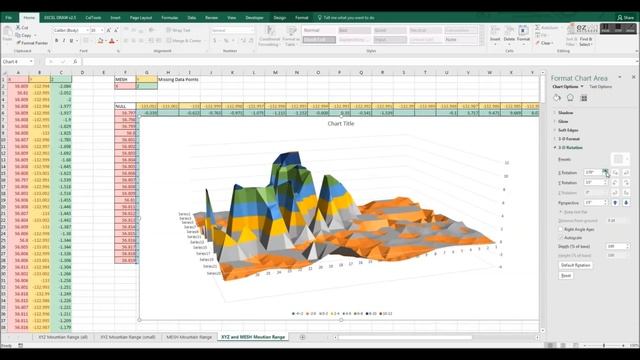The height and width of the screenshot is (360, 640).
Task: Open Effects pentagon tab in pane
Action: click(x=570, y=98)
